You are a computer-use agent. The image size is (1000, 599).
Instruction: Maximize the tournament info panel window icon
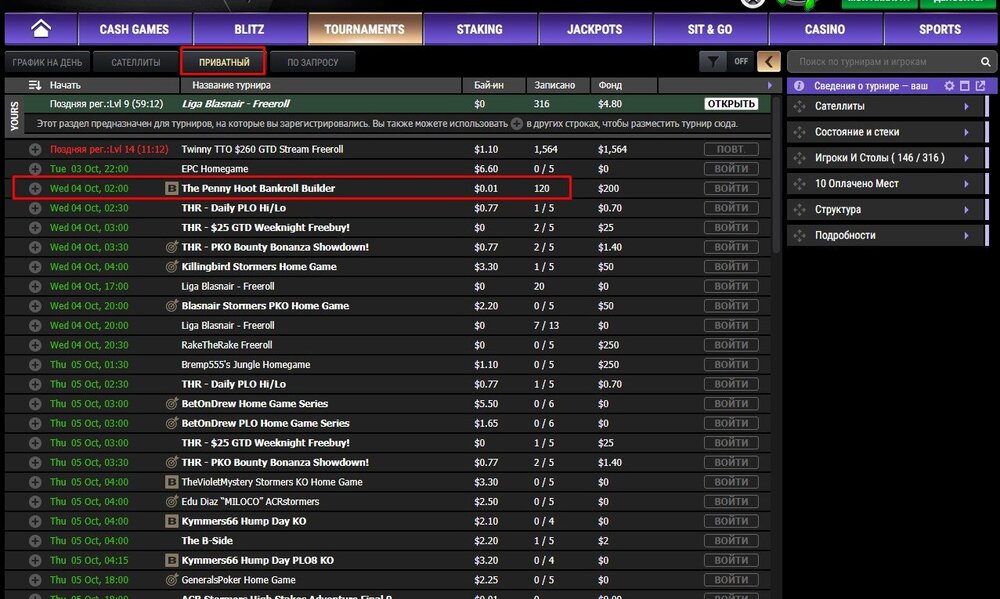(x=964, y=87)
